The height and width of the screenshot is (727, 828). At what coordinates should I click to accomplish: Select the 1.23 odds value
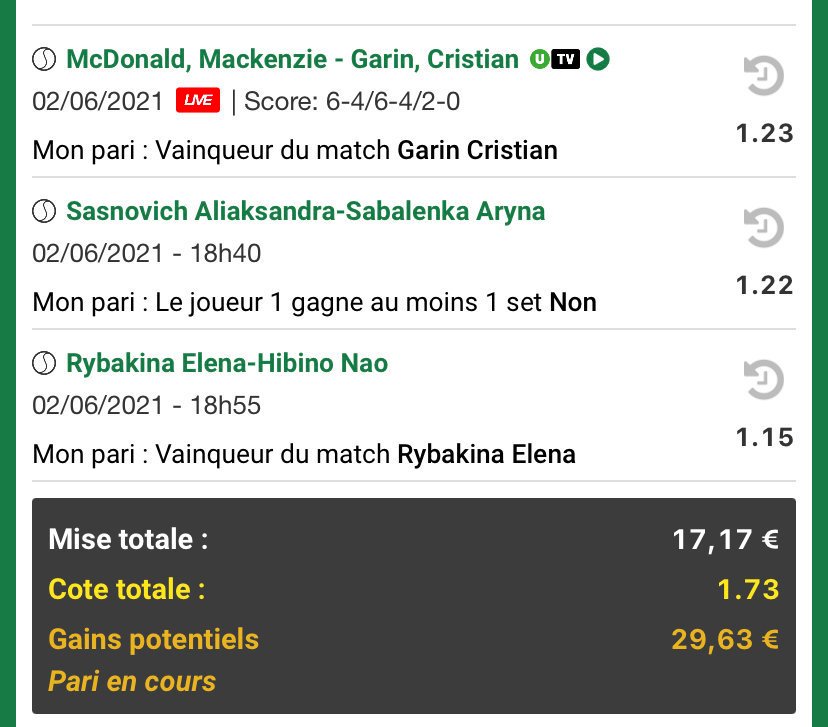pos(764,133)
